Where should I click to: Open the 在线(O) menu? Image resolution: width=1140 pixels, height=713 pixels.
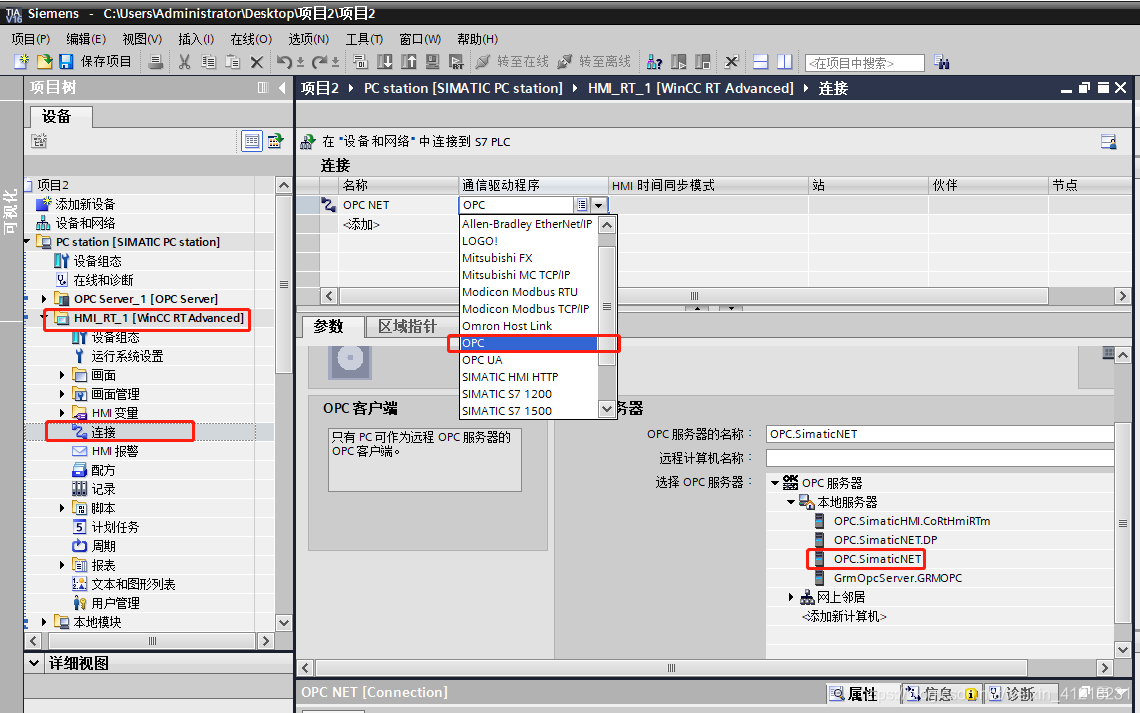(251, 39)
